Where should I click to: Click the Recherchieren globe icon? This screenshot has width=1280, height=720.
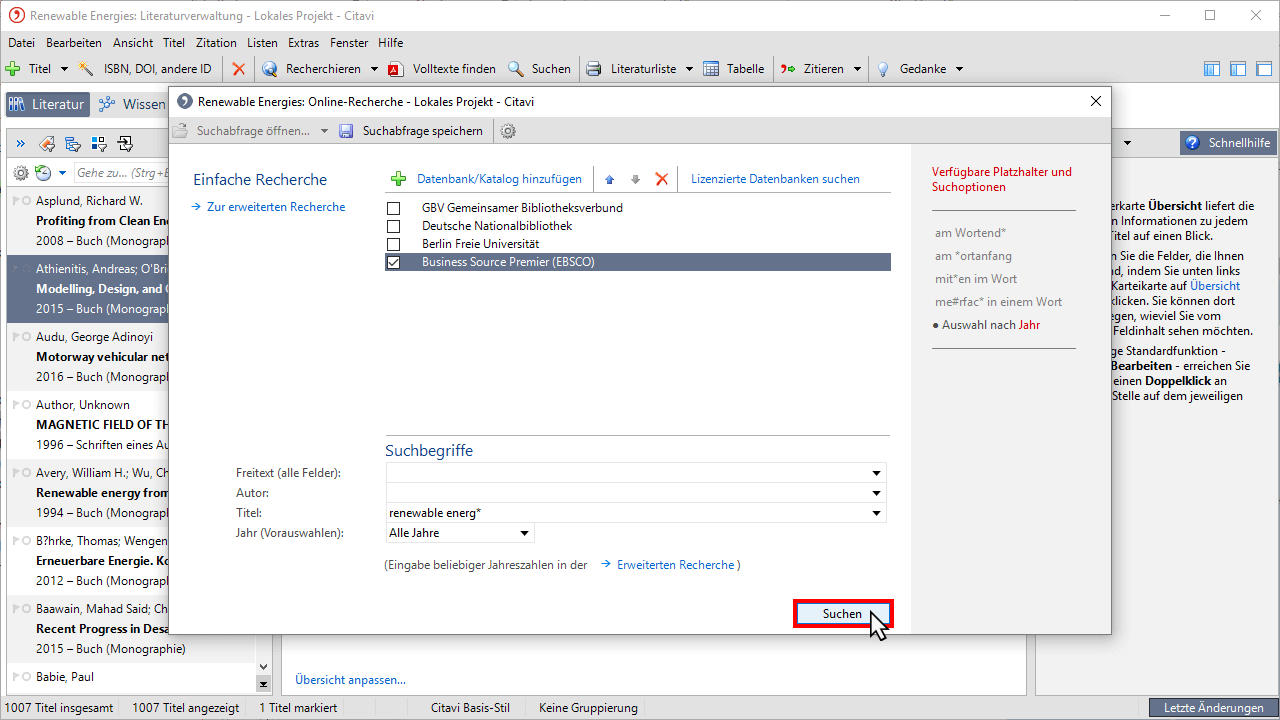click(270, 69)
